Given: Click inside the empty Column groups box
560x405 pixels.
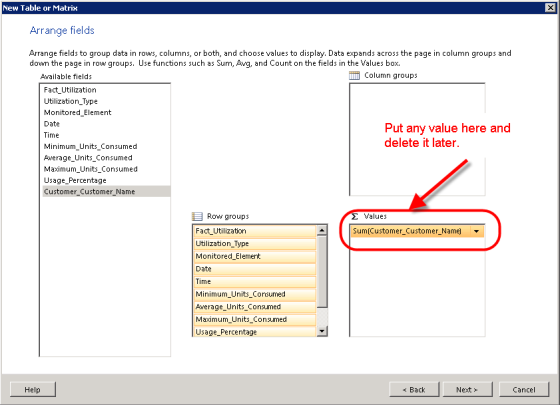Looking at the screenshot, I should [x=417, y=139].
